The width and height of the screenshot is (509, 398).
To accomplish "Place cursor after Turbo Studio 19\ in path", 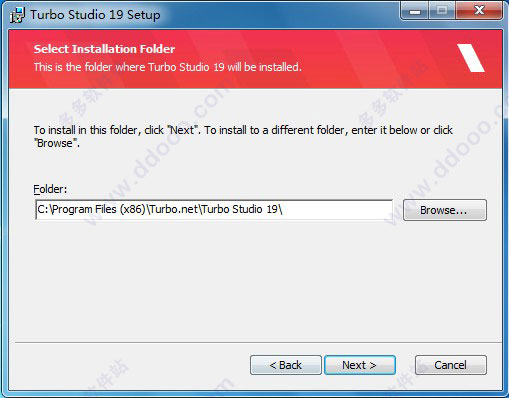I will pyautogui.click(x=283, y=210).
